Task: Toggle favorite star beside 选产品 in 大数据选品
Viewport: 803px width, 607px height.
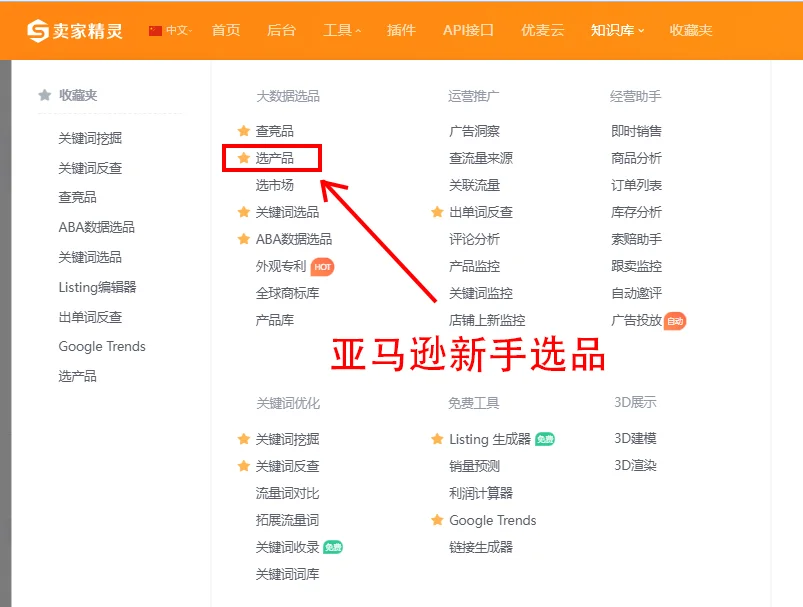Action: tap(244, 158)
